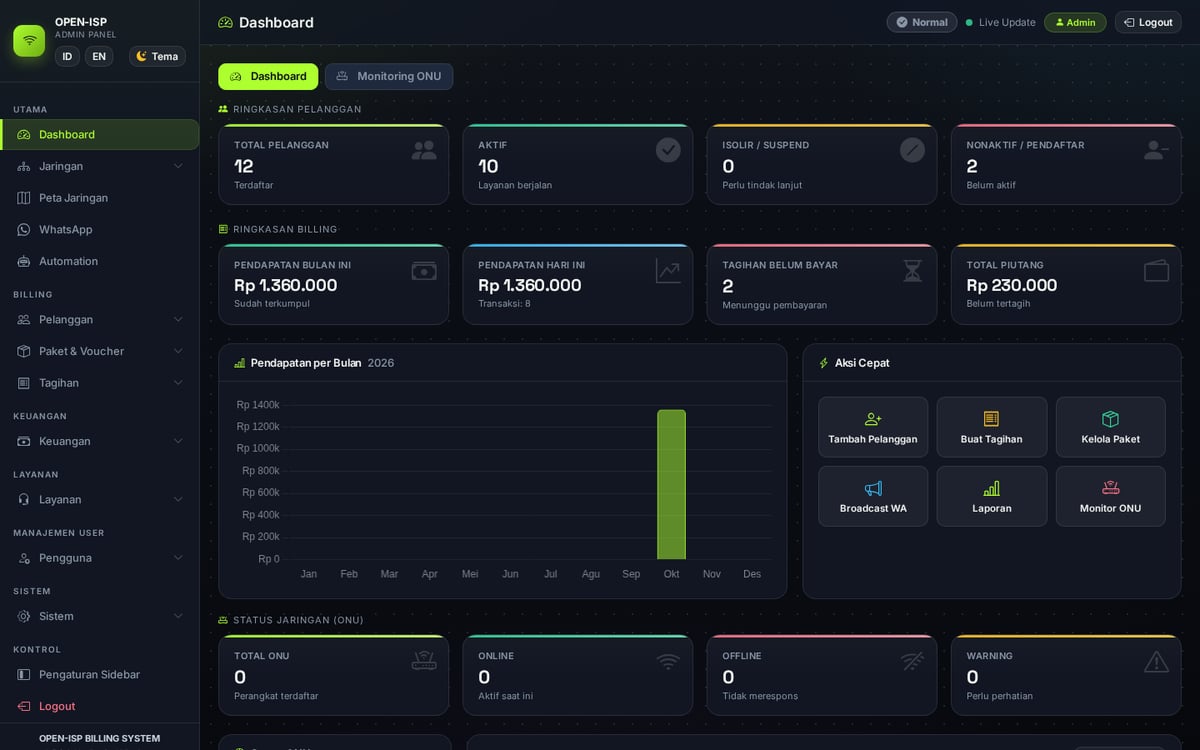The image size is (1200, 750).
Task: Toggle the Tema dark mode button
Action: click(x=157, y=57)
